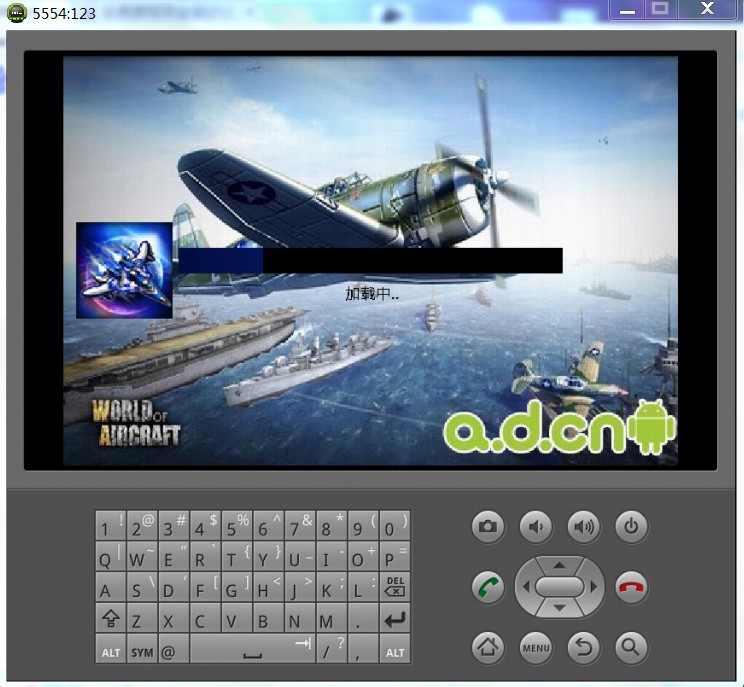Click the 5554:123 window title
This screenshot has height=687, width=744.
pos(64,13)
